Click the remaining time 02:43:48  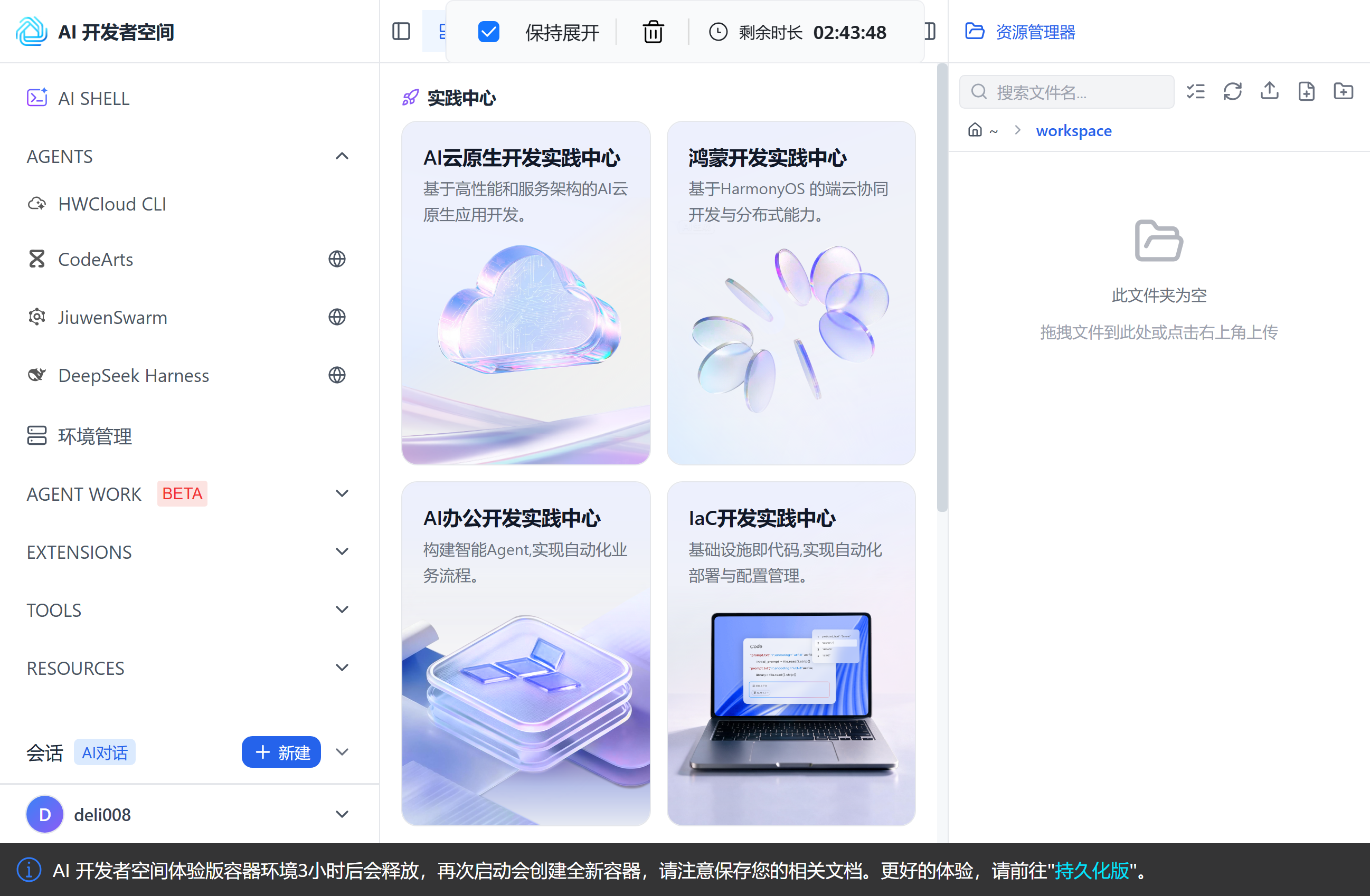point(849,32)
